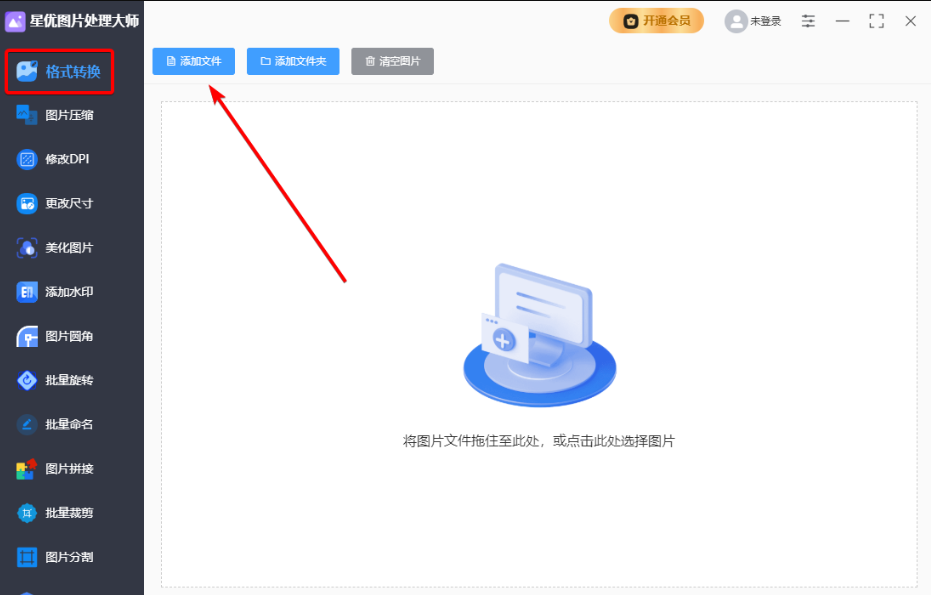
Task: Open the 修改DPI sidebar icon
Action: (27, 159)
